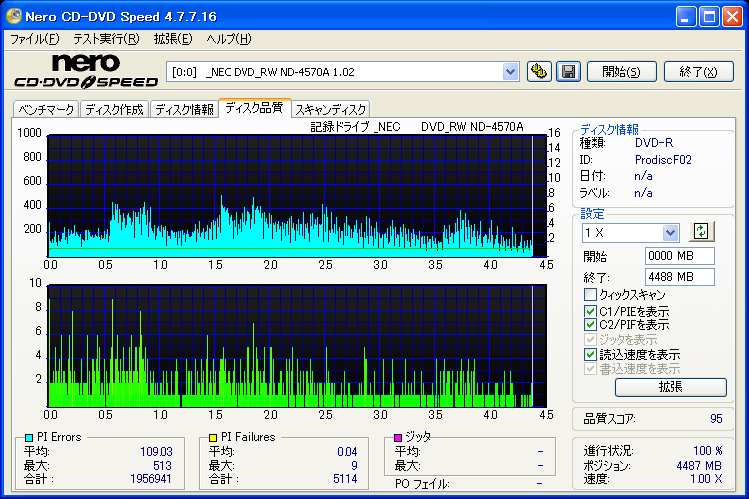This screenshot has width=749, height=499.
Task: Click the PI Errors graph area
Action: click(297, 196)
